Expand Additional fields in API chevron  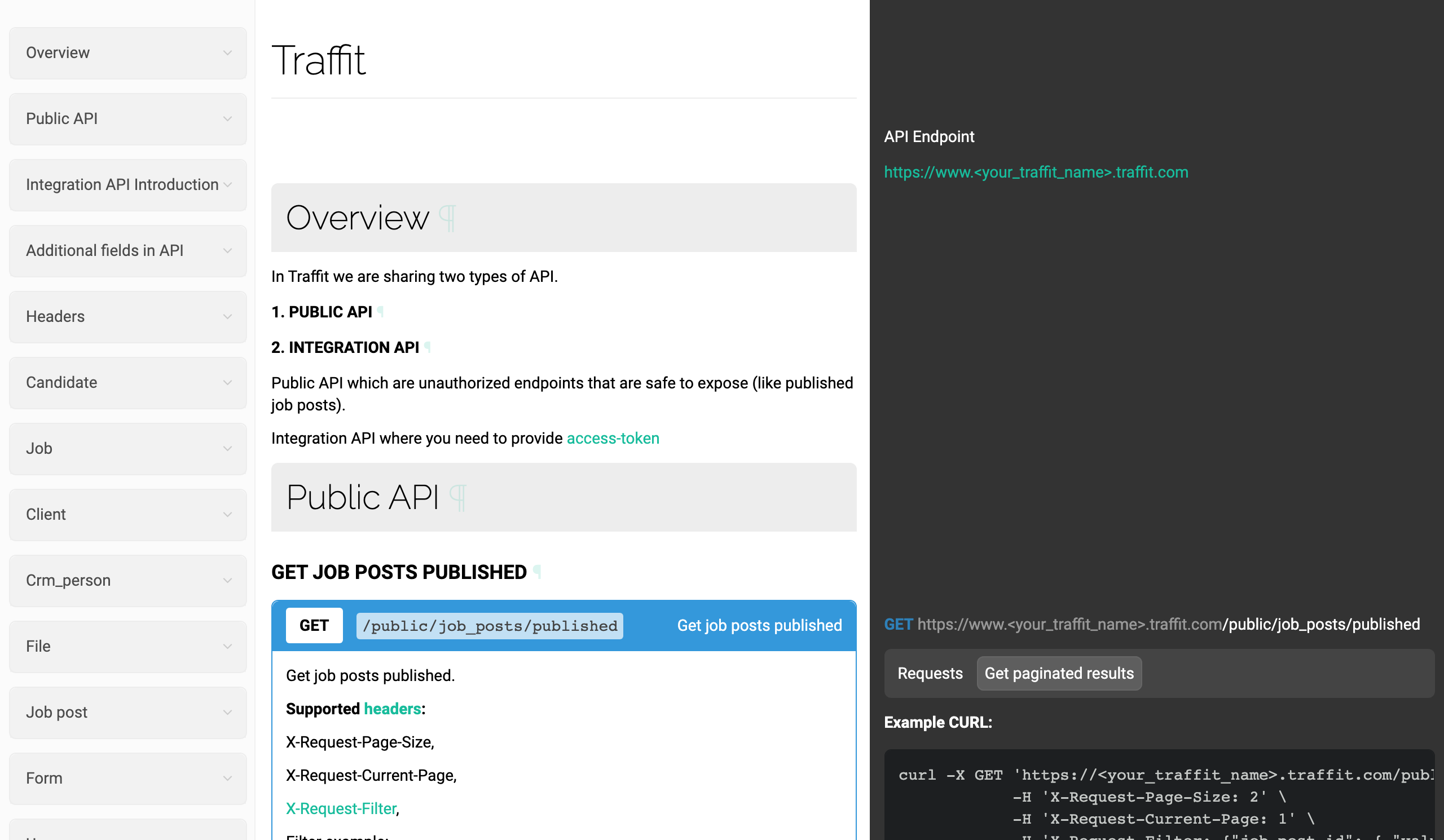click(227, 251)
